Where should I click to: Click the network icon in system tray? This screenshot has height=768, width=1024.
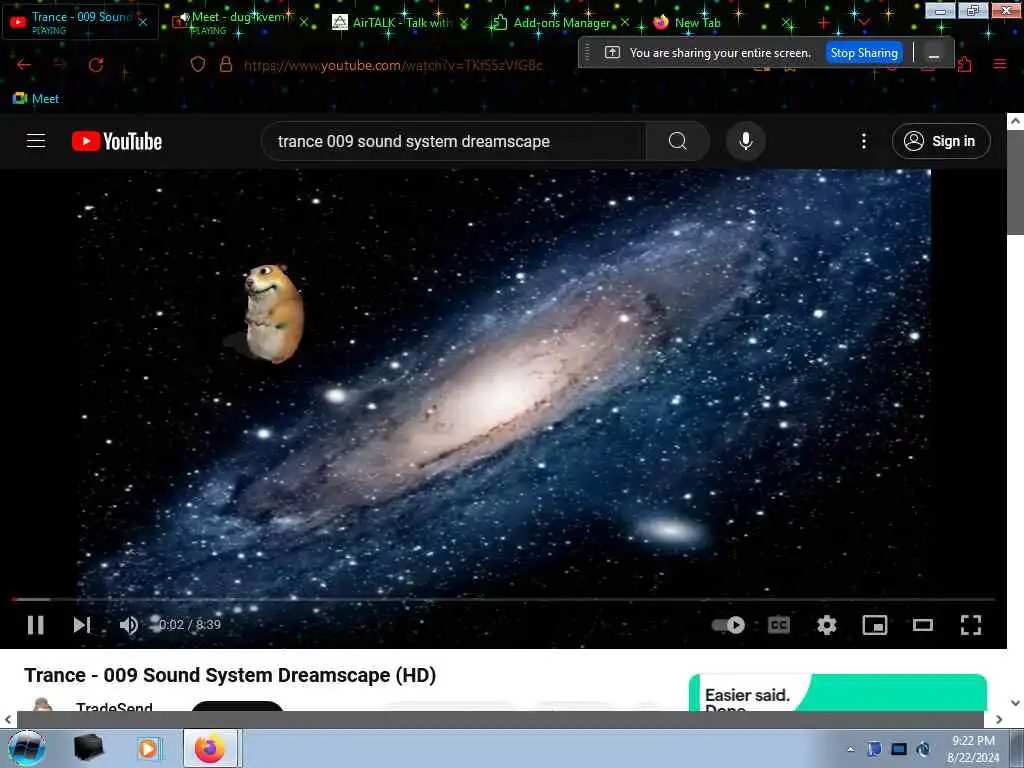pyautogui.click(x=899, y=749)
